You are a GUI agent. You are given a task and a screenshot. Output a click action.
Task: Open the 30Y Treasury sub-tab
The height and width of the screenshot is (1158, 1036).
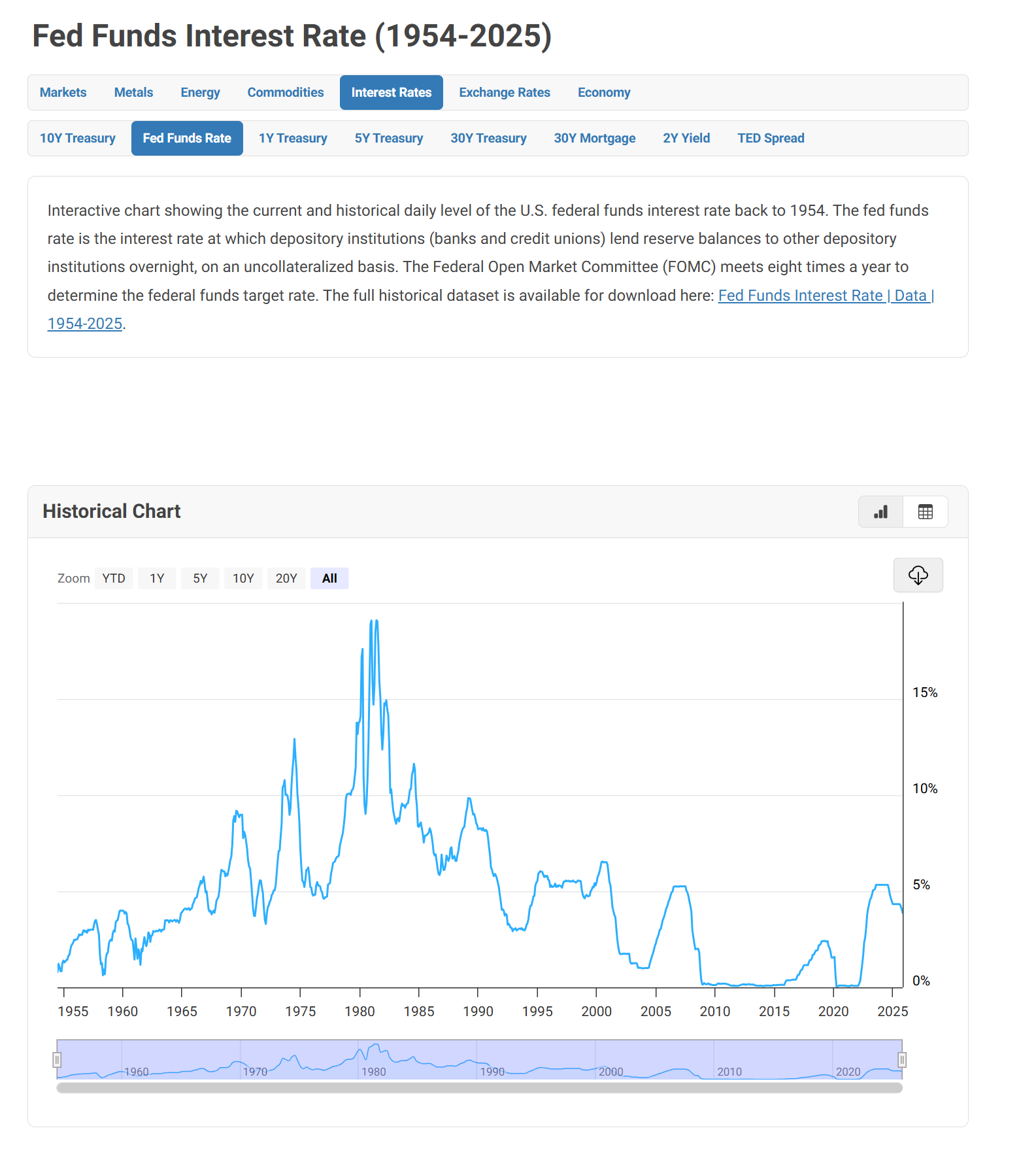click(x=488, y=138)
